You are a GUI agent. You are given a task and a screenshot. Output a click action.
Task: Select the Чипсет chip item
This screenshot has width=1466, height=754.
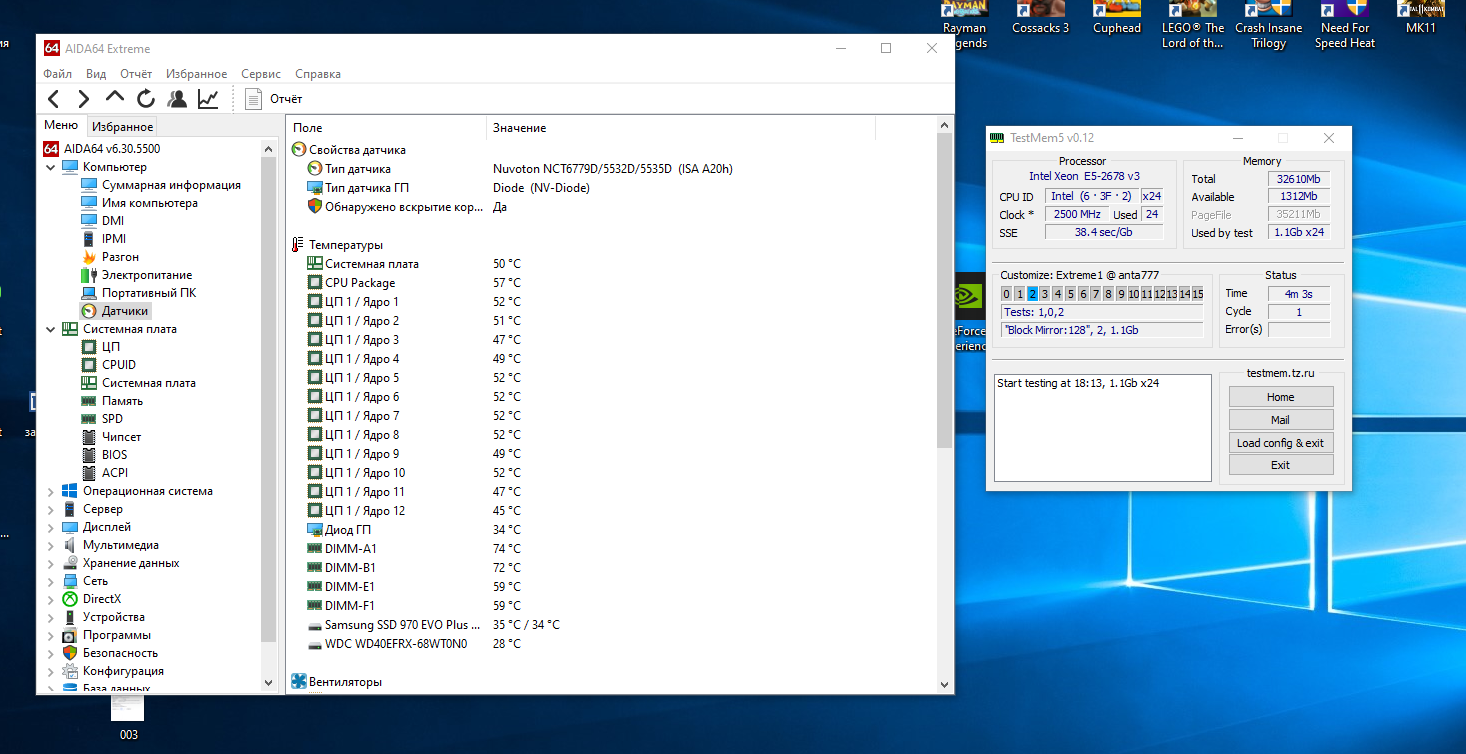click(121, 437)
